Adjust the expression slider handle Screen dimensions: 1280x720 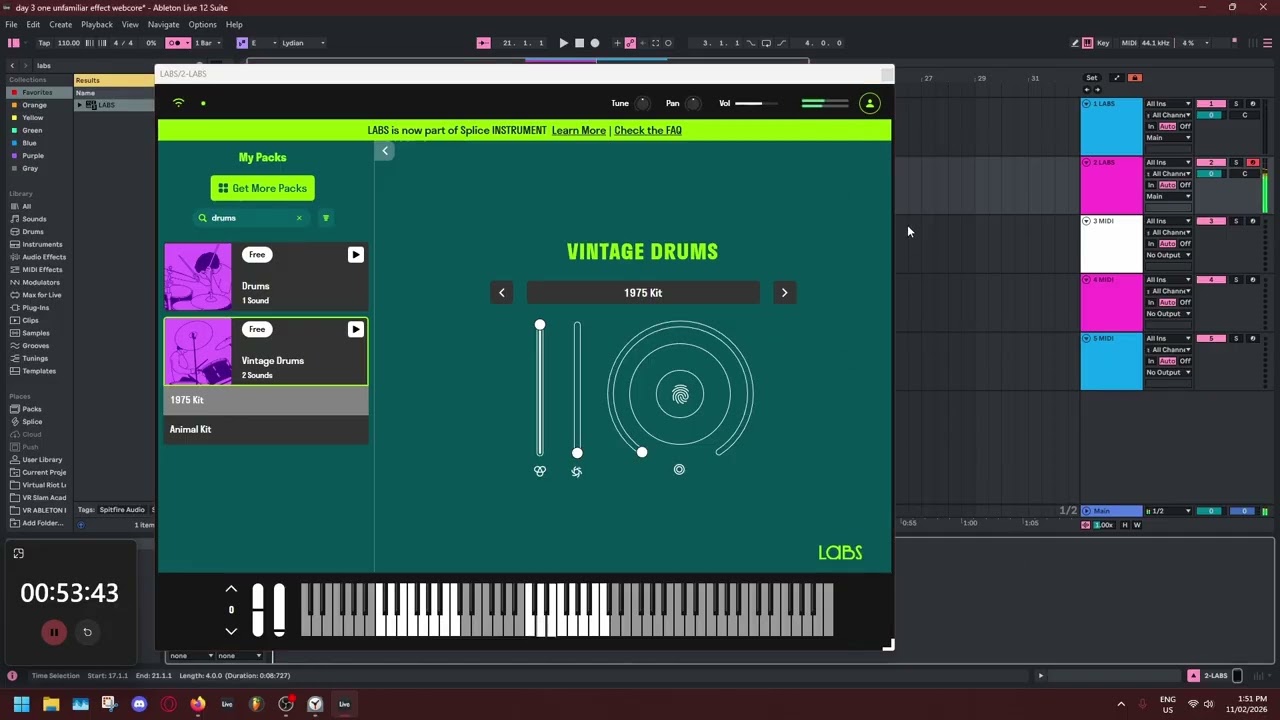point(540,325)
